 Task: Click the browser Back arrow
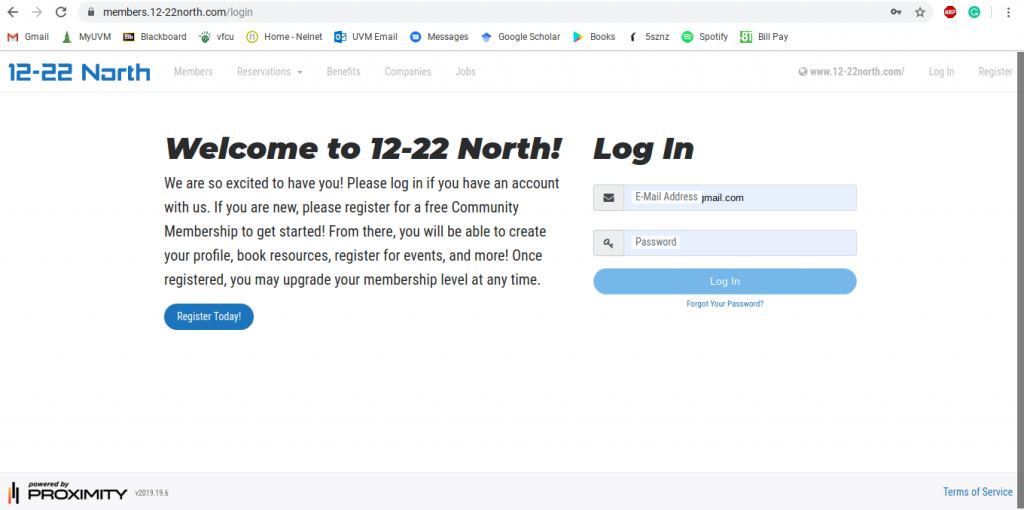(x=12, y=12)
